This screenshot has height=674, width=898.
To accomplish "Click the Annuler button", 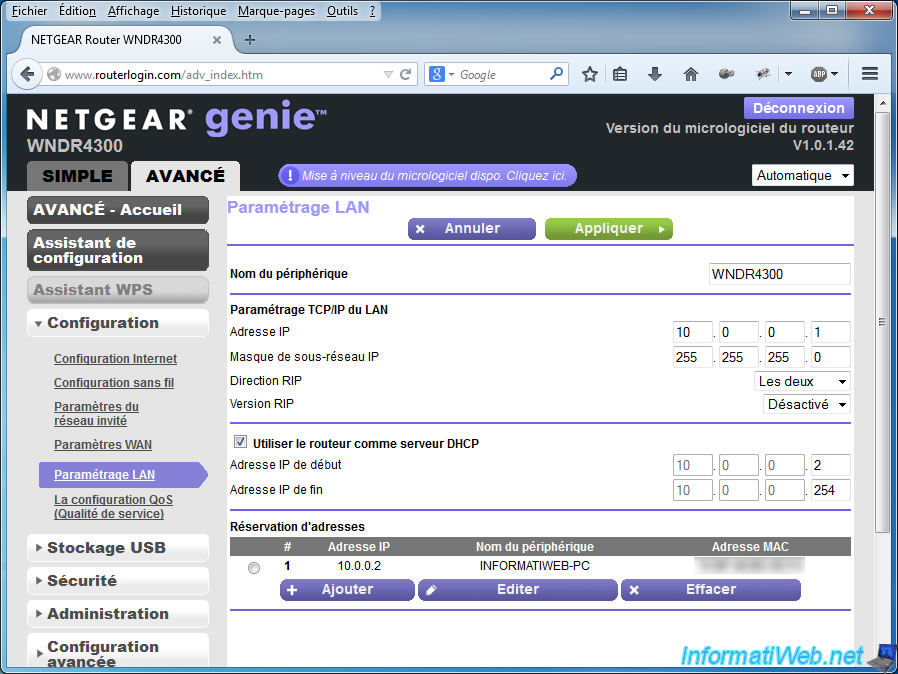I will (472, 228).
